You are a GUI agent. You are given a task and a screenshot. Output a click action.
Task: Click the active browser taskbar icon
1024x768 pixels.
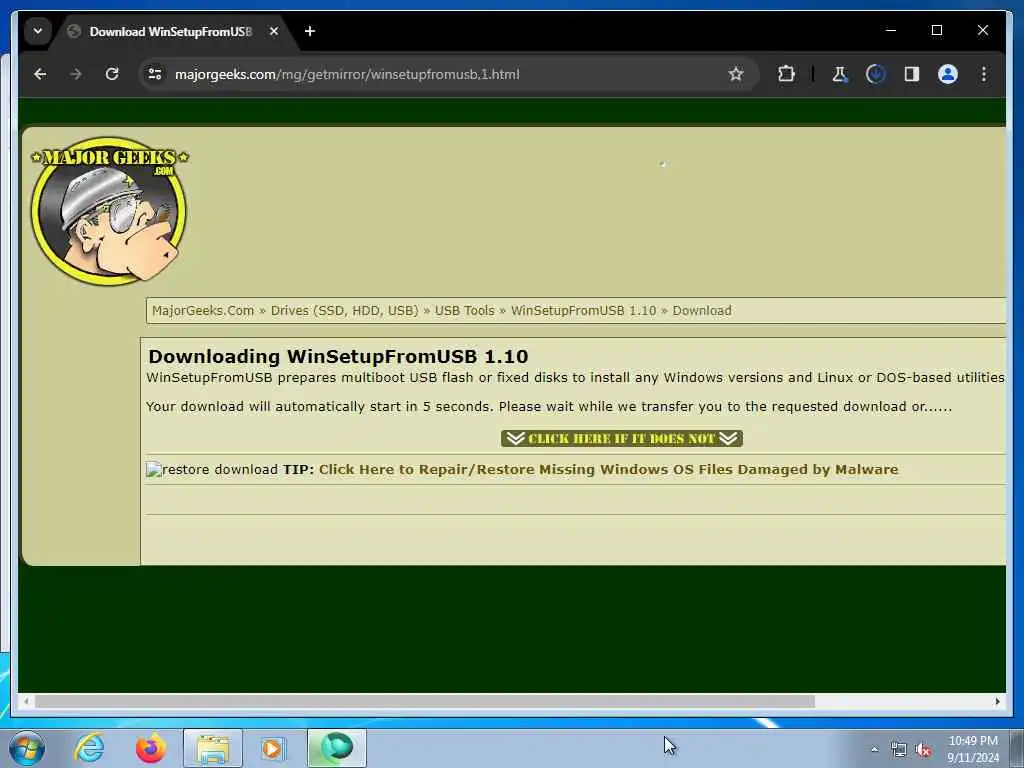337,748
